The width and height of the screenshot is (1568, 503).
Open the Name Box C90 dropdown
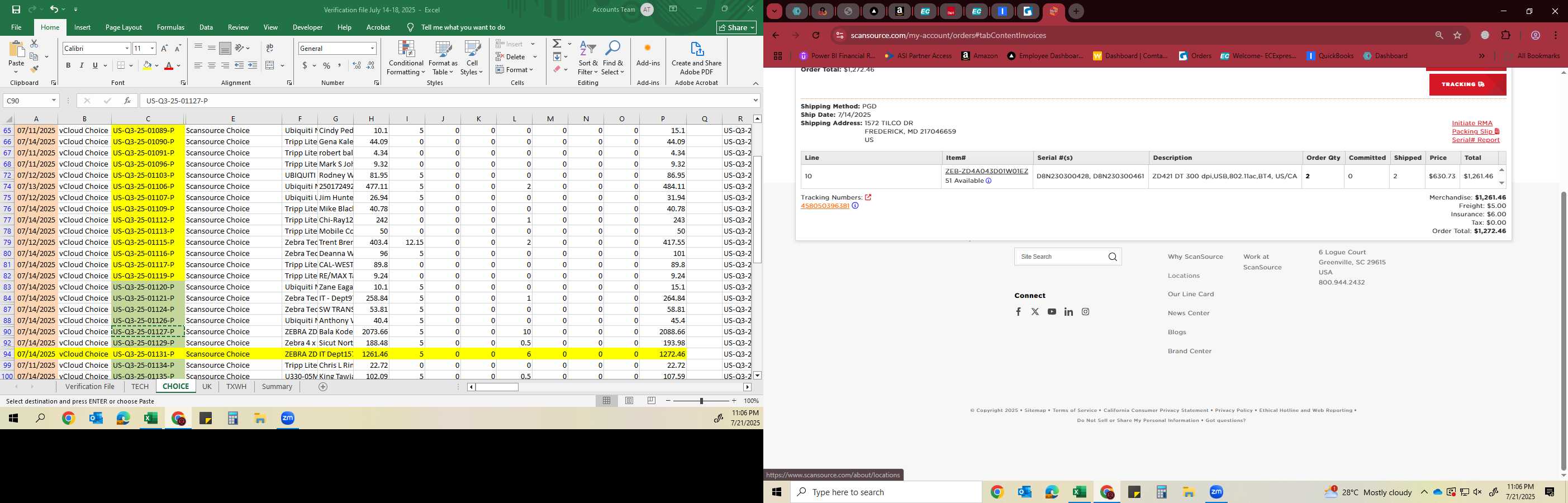54,101
